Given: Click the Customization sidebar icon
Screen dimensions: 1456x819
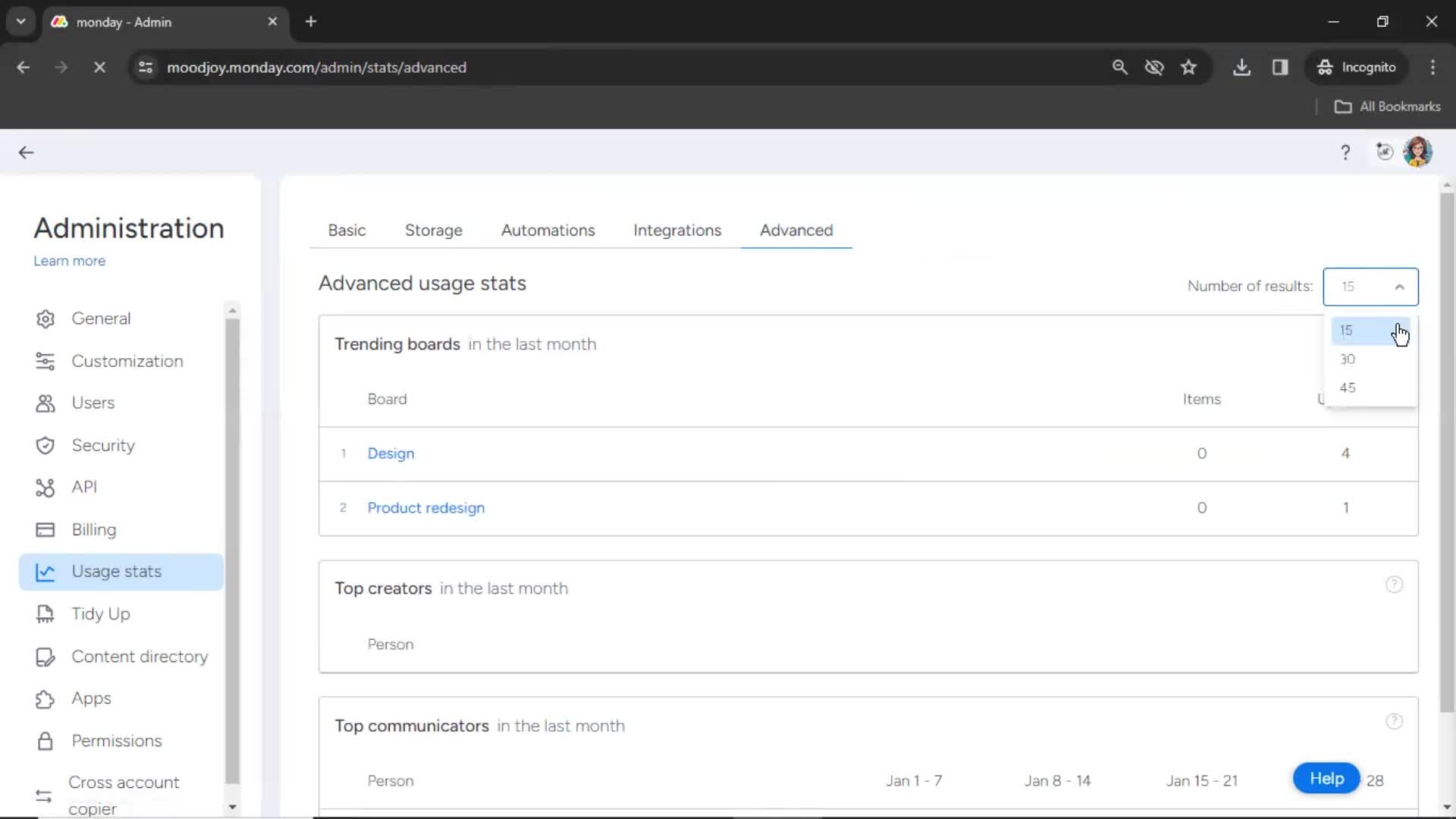Looking at the screenshot, I should click(46, 361).
